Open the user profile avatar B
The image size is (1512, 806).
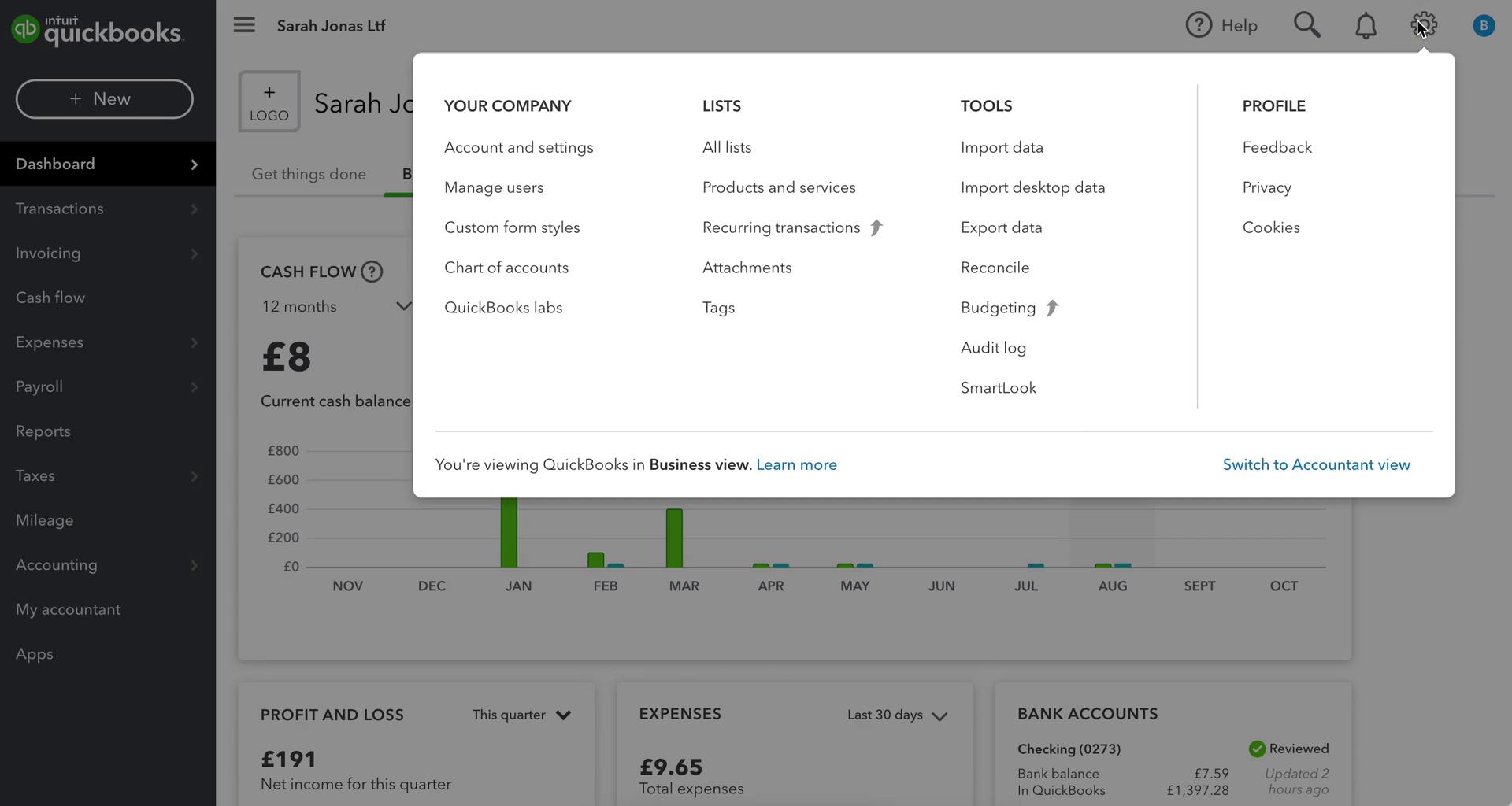(x=1484, y=25)
